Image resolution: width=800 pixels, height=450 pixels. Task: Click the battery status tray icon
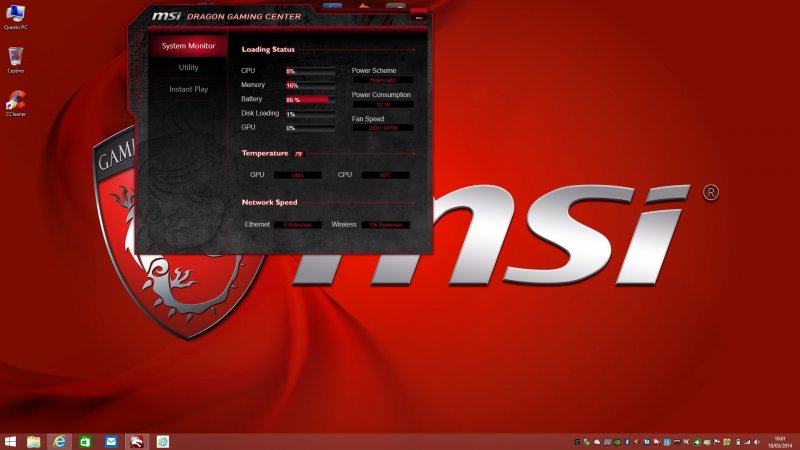pos(738,442)
